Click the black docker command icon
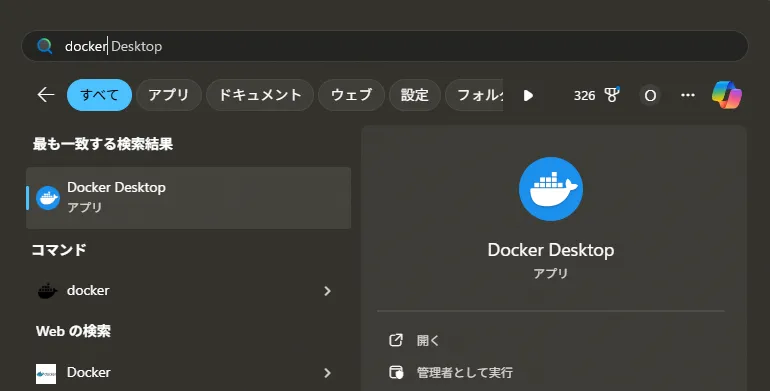The height and width of the screenshot is (391, 770). (x=47, y=291)
